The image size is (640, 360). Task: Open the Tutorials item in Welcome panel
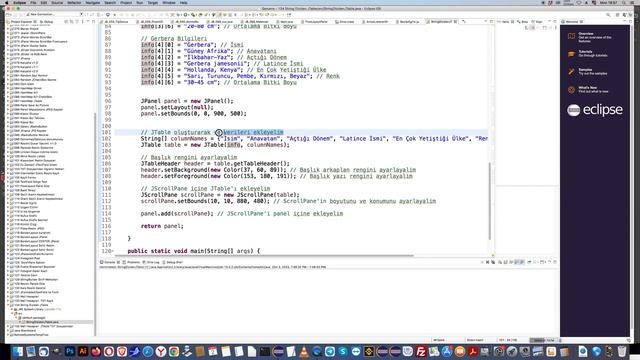[x=588, y=53]
